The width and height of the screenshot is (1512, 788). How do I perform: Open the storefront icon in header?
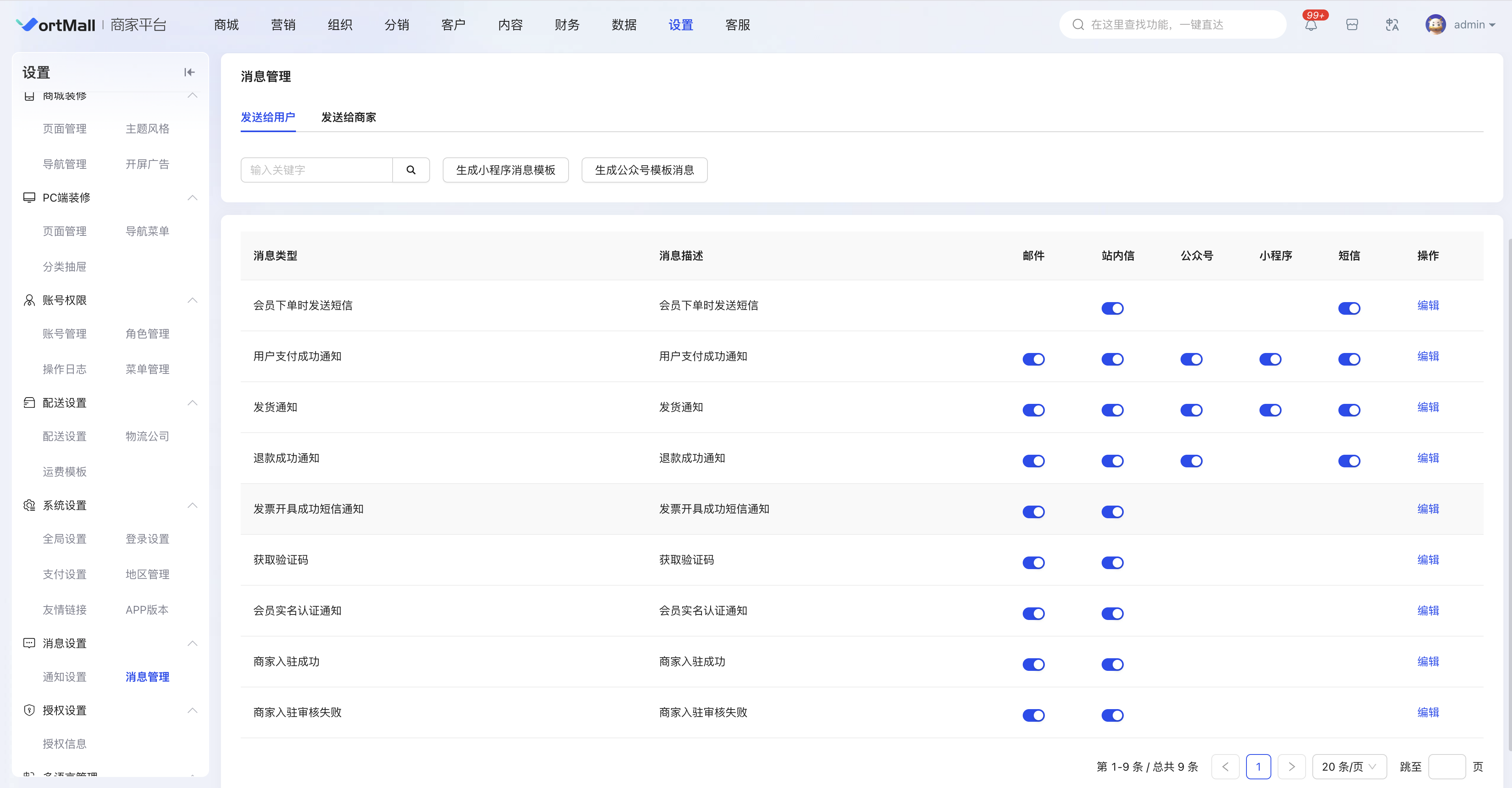point(1352,24)
